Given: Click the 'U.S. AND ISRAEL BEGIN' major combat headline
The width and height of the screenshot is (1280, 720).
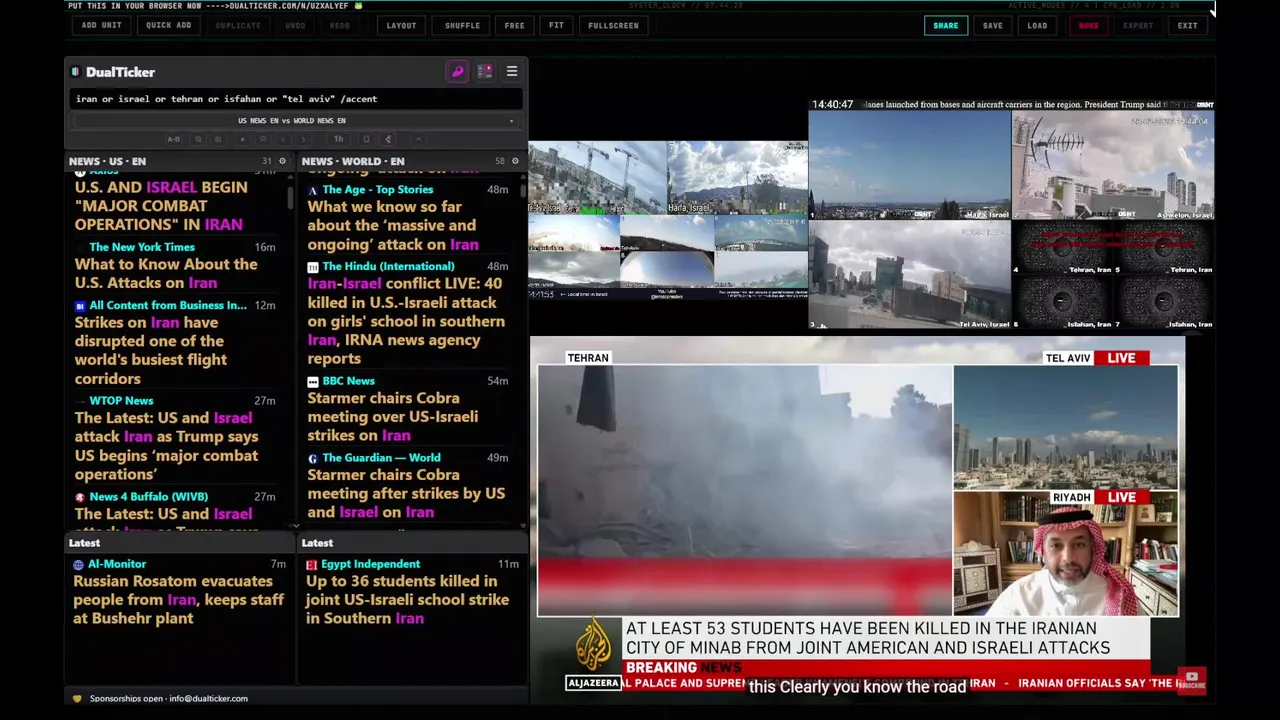Looking at the screenshot, I should click(160, 206).
